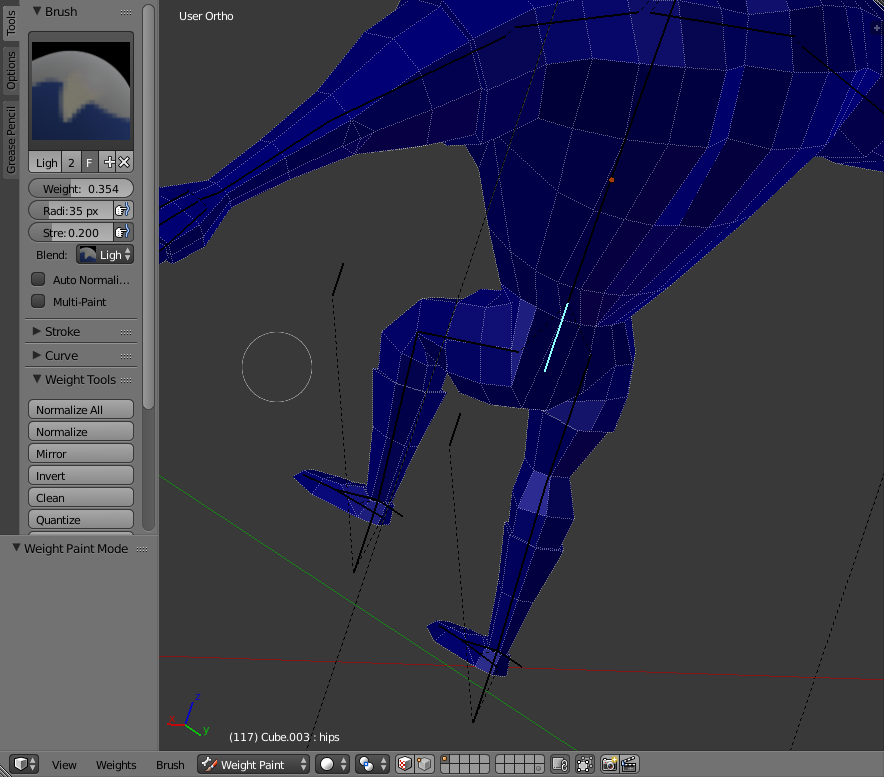884x777 pixels.
Task: Click the OpenGL render image camera icon
Action: click(609, 764)
